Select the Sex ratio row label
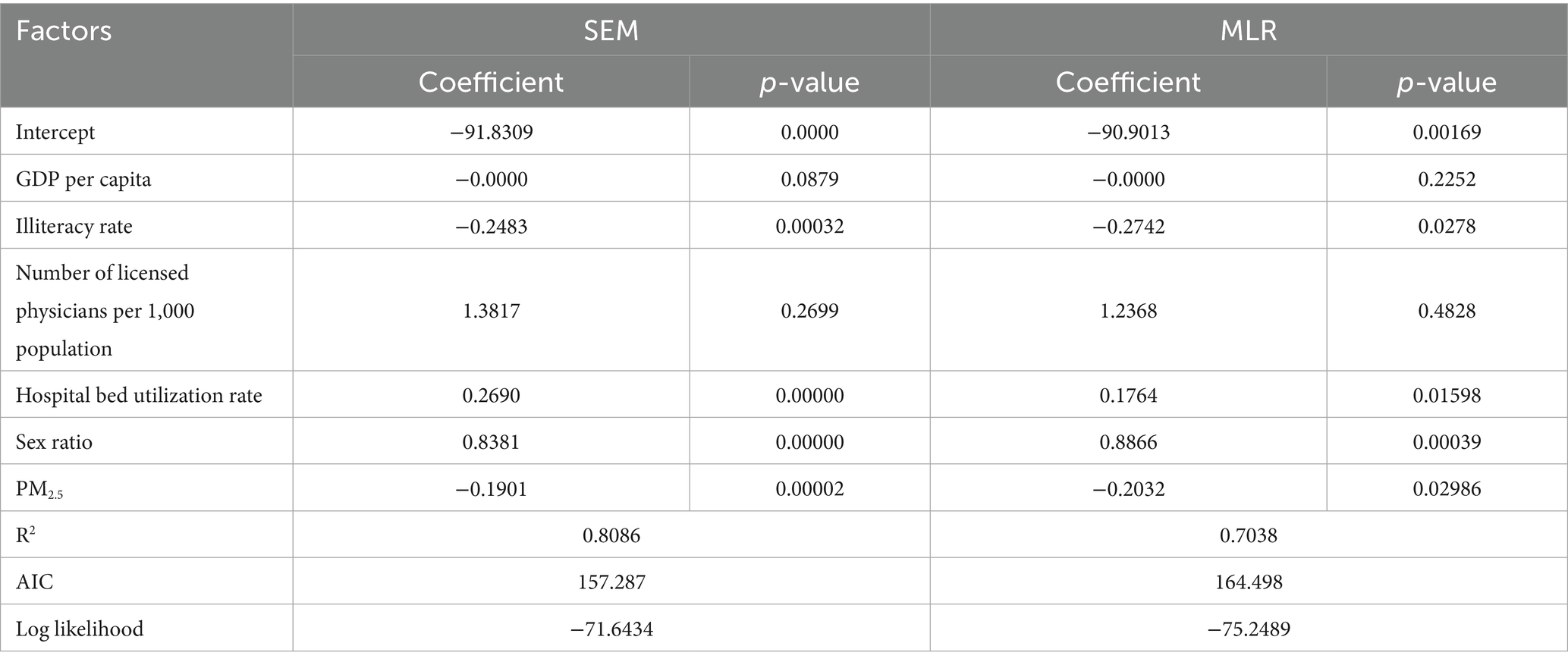 [x=54, y=442]
